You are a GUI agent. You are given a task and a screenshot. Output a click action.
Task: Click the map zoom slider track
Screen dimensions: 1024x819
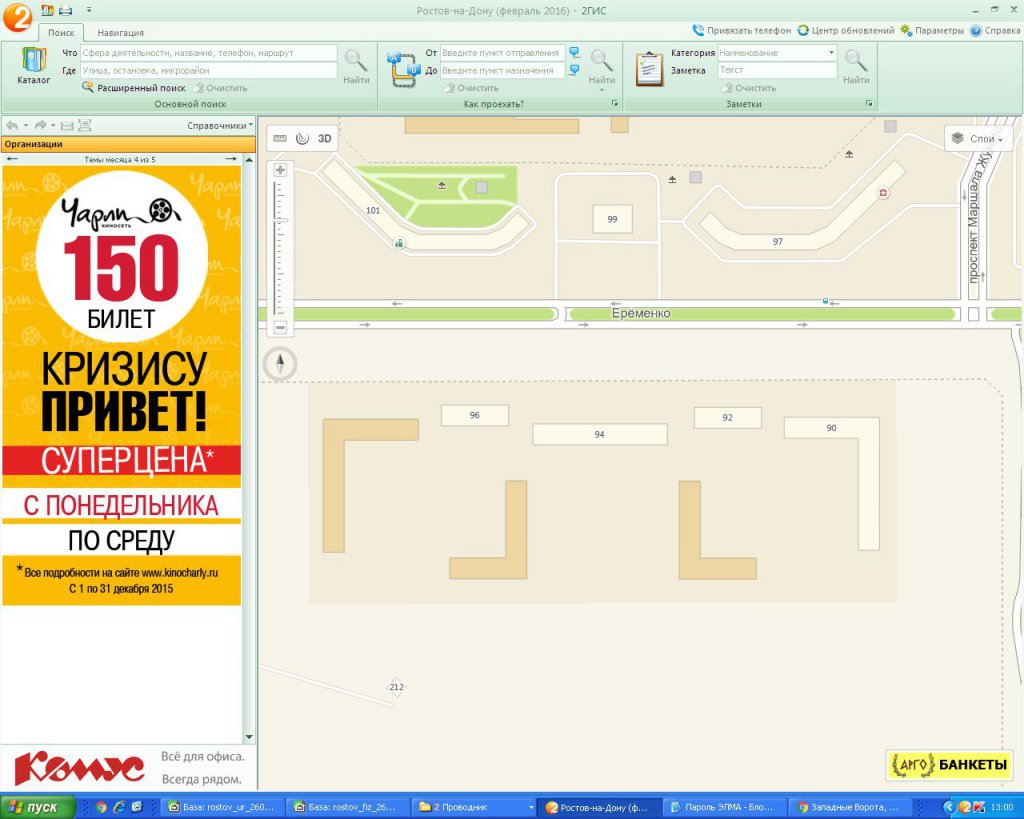280,248
